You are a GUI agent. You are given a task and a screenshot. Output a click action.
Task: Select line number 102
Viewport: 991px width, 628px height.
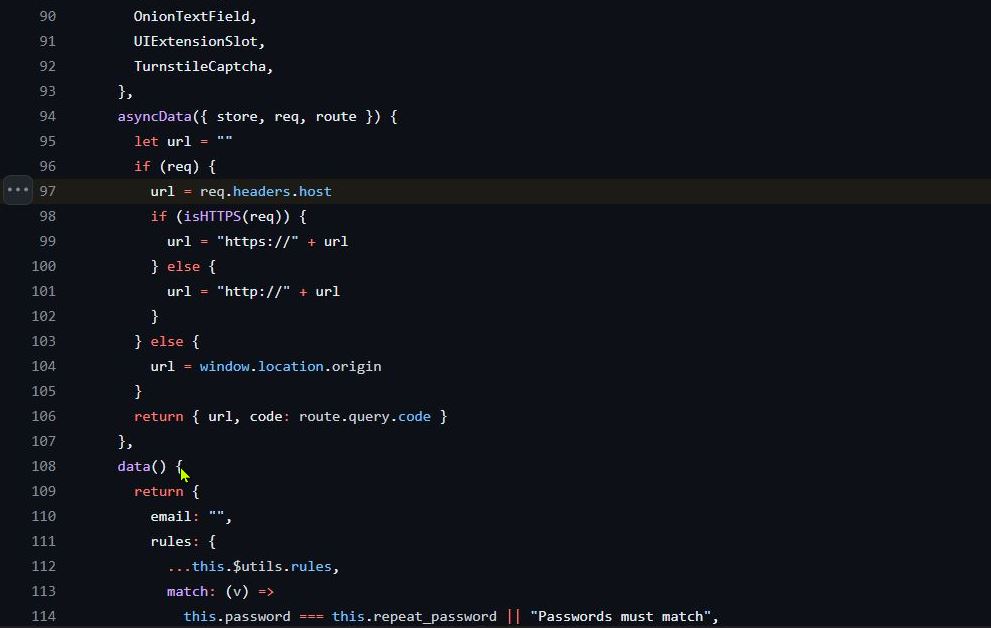click(44, 316)
